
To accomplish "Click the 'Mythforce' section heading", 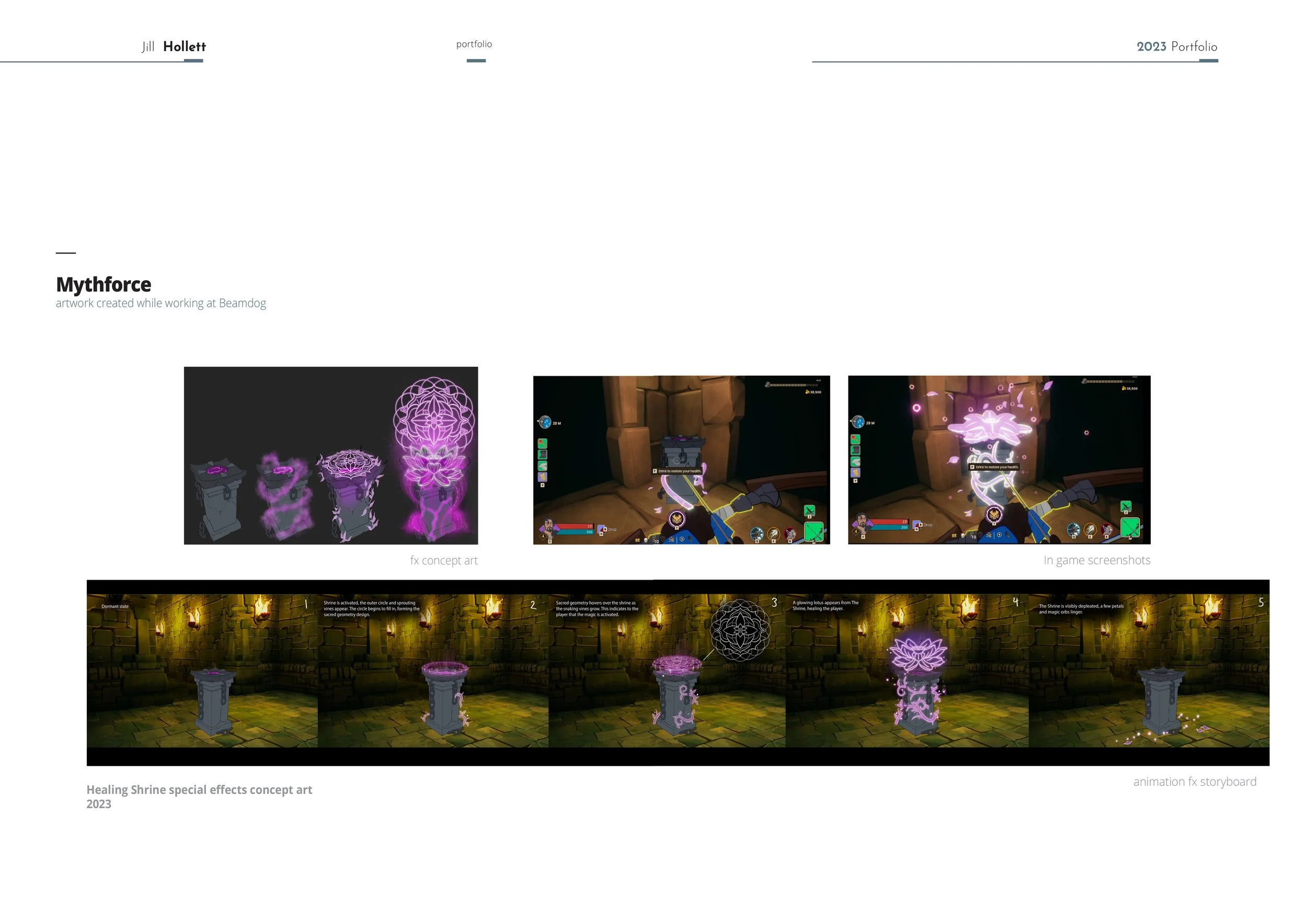I will (x=104, y=284).
